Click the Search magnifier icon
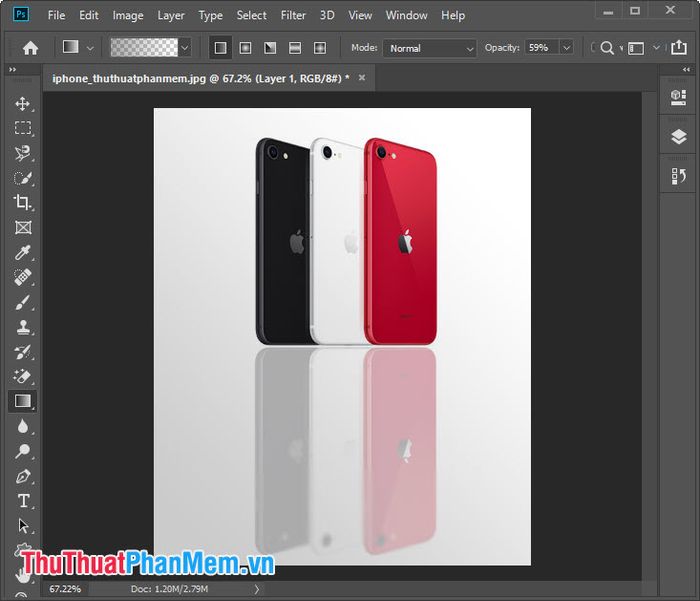Screen dimensions: 700x601 click(x=607, y=48)
